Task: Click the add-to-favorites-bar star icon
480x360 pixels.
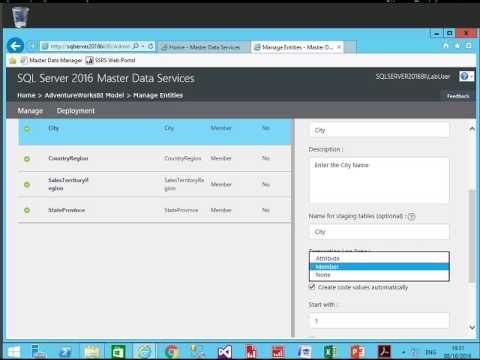Action: click(x=13, y=60)
